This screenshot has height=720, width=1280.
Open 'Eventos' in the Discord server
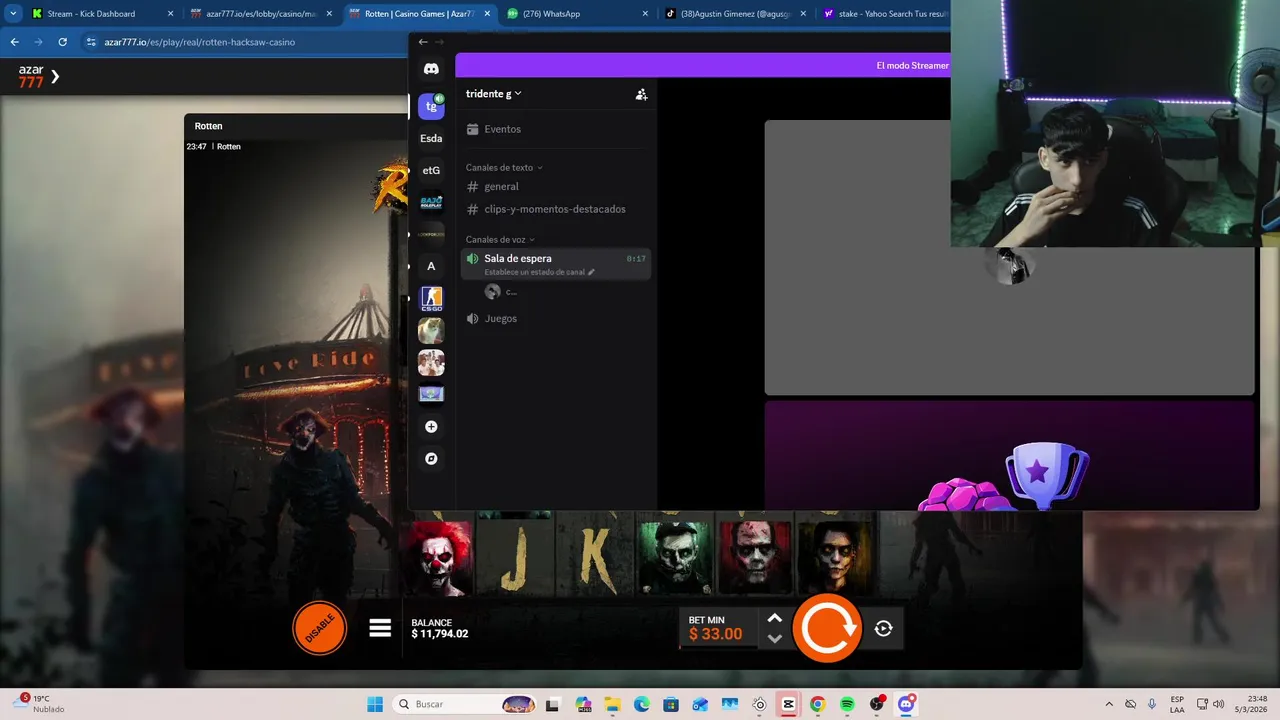(x=556, y=129)
